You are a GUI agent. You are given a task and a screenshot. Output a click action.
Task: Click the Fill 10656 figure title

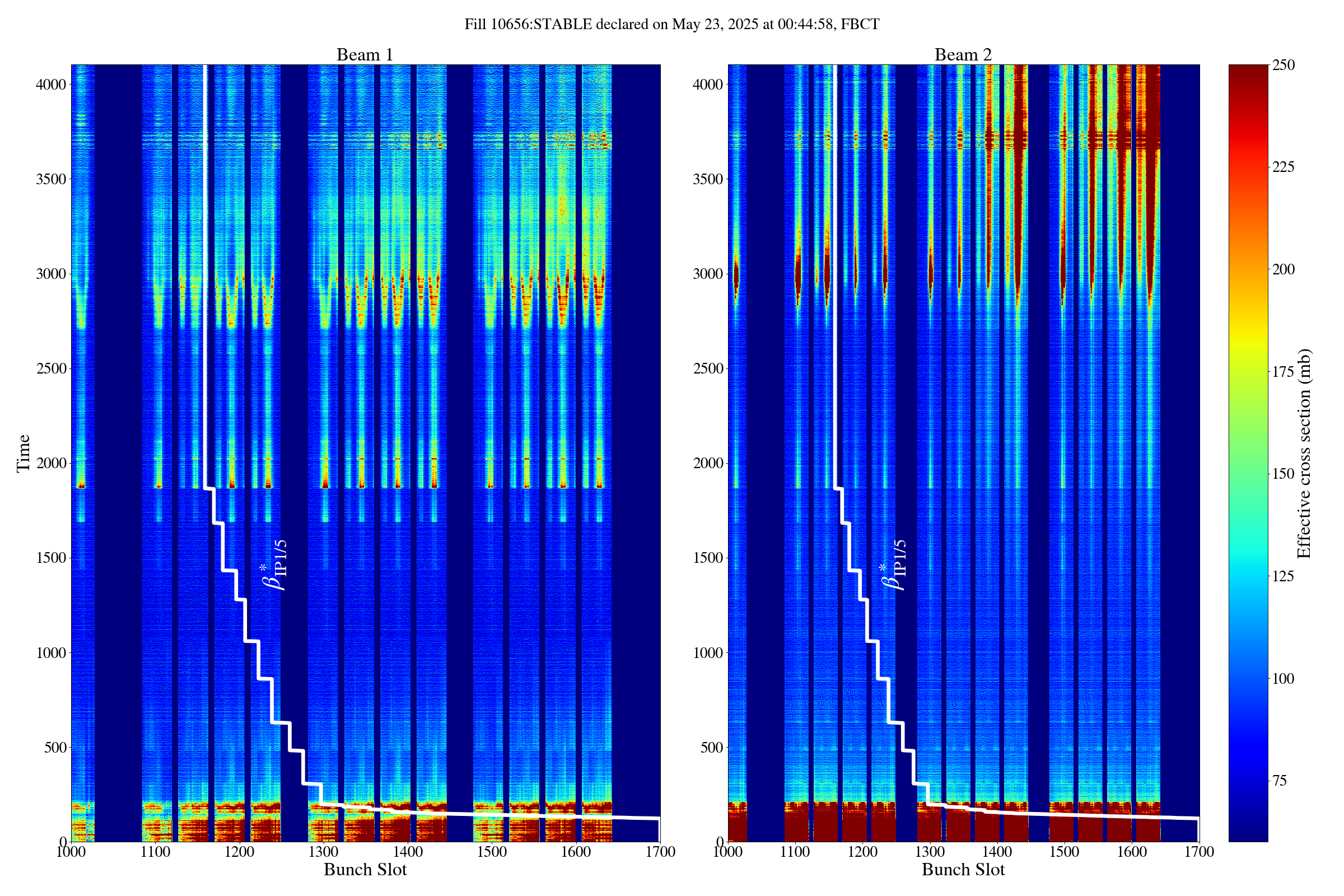point(671,25)
